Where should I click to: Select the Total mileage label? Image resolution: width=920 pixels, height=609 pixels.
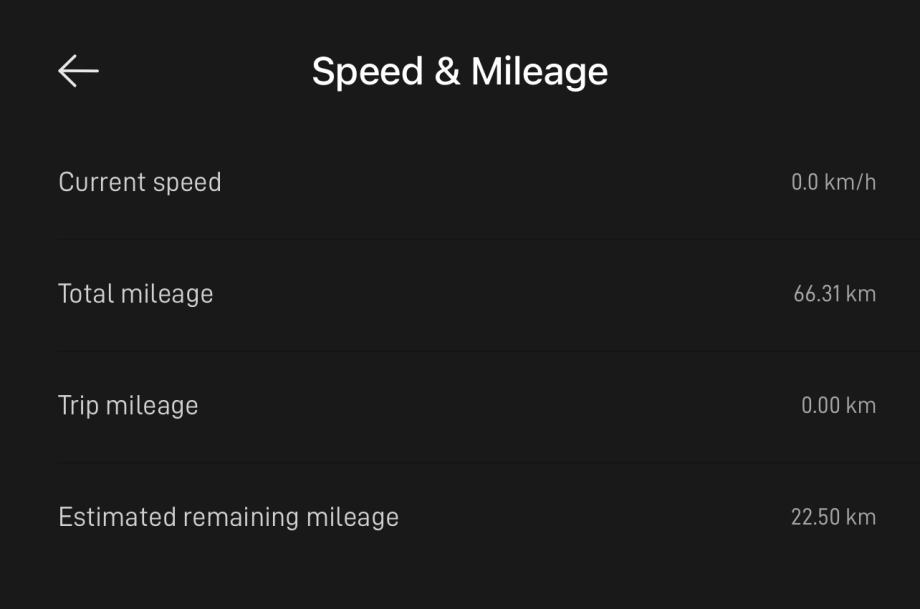[x=136, y=294]
